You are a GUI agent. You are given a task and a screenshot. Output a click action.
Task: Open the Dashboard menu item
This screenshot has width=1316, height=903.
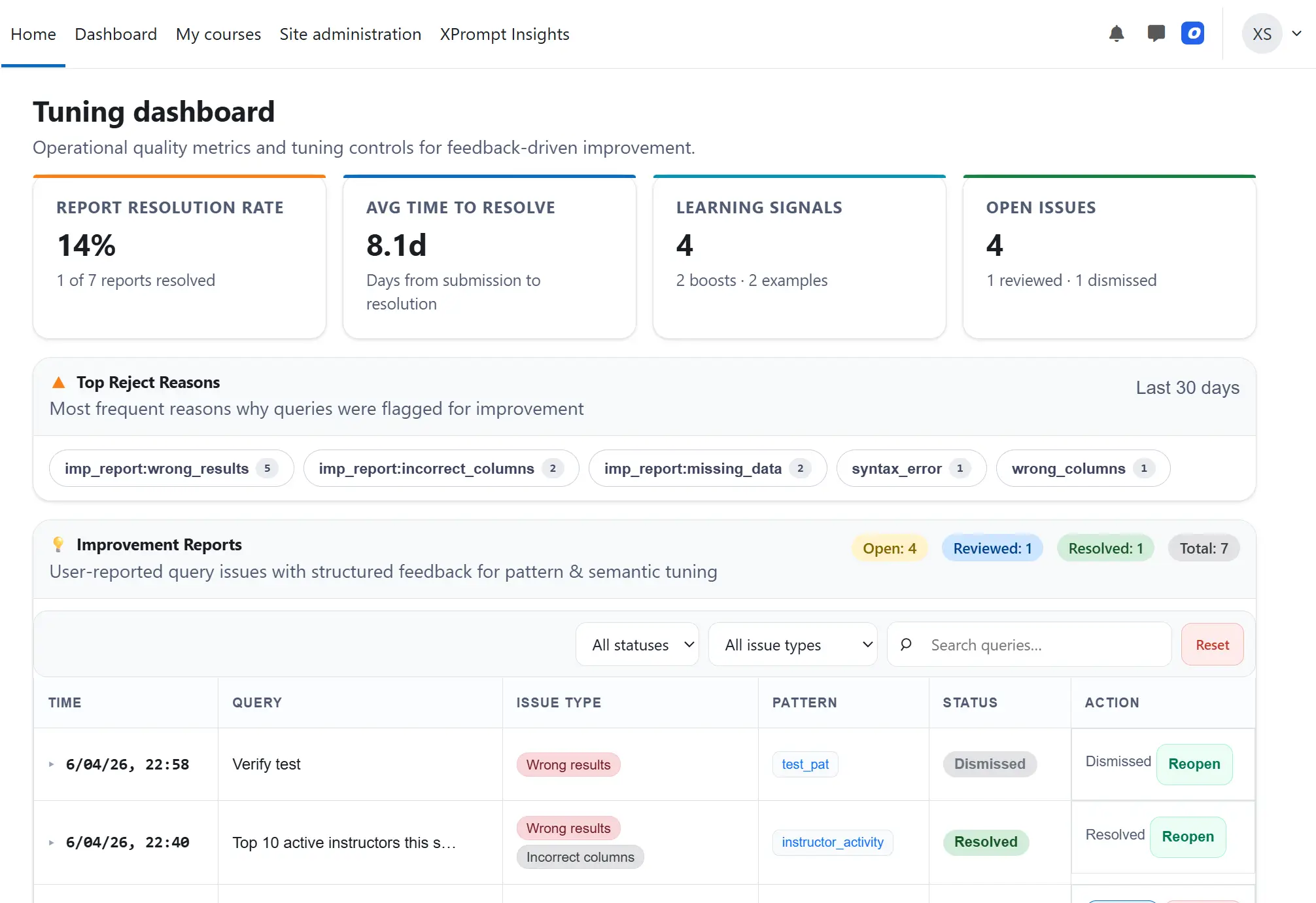116,34
